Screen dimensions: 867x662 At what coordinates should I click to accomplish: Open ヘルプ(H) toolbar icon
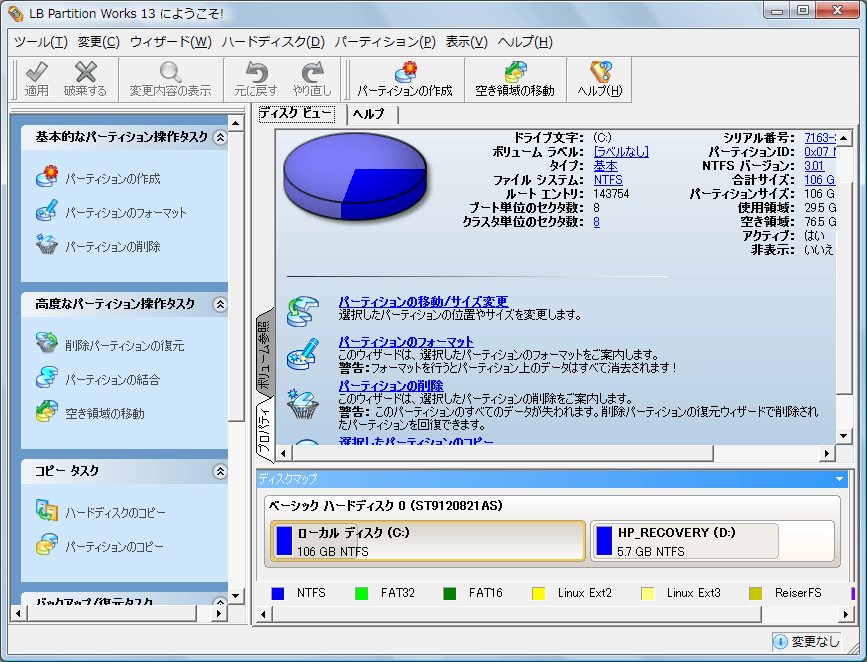tap(600, 72)
